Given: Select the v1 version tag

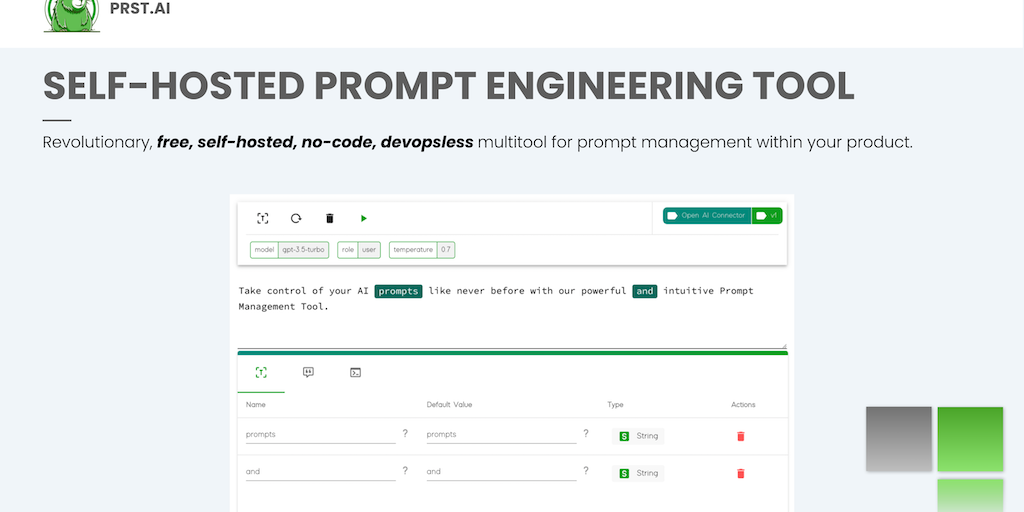Looking at the screenshot, I should pos(767,216).
